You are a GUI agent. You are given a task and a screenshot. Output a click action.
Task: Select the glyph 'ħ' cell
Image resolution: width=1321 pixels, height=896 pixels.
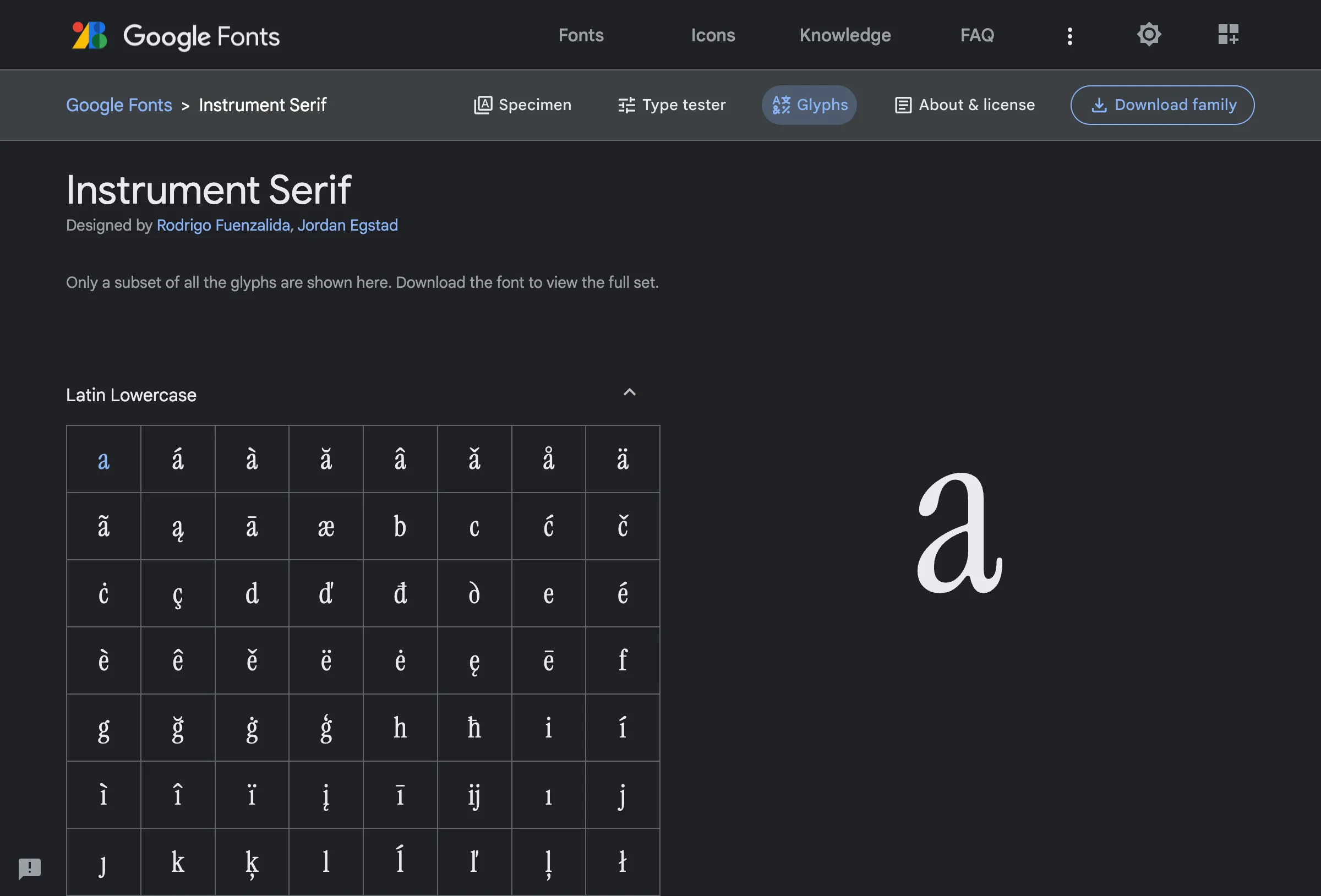[474, 728]
